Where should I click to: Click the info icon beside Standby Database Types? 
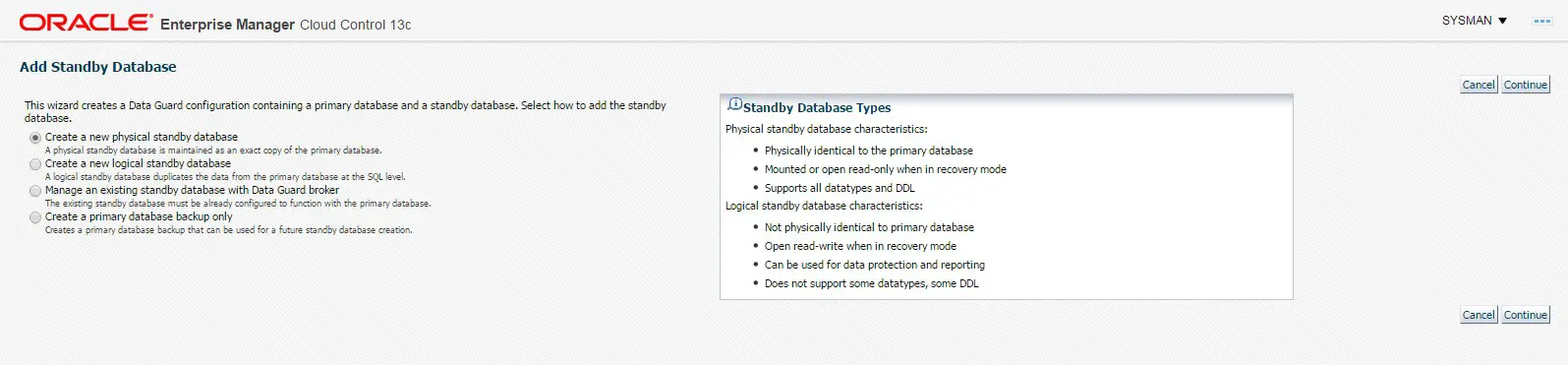click(x=734, y=103)
